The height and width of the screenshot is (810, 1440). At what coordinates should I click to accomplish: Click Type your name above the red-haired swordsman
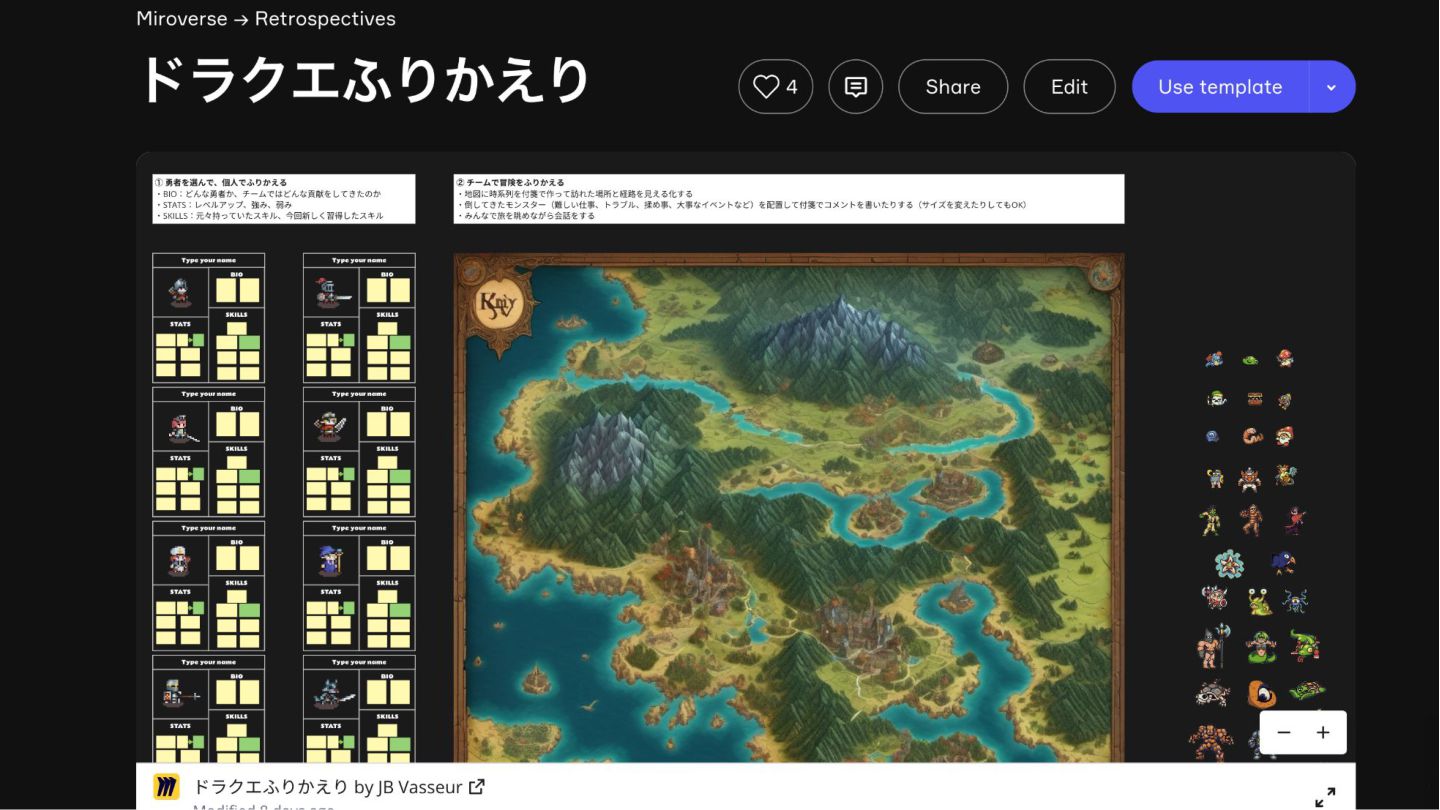pos(209,394)
